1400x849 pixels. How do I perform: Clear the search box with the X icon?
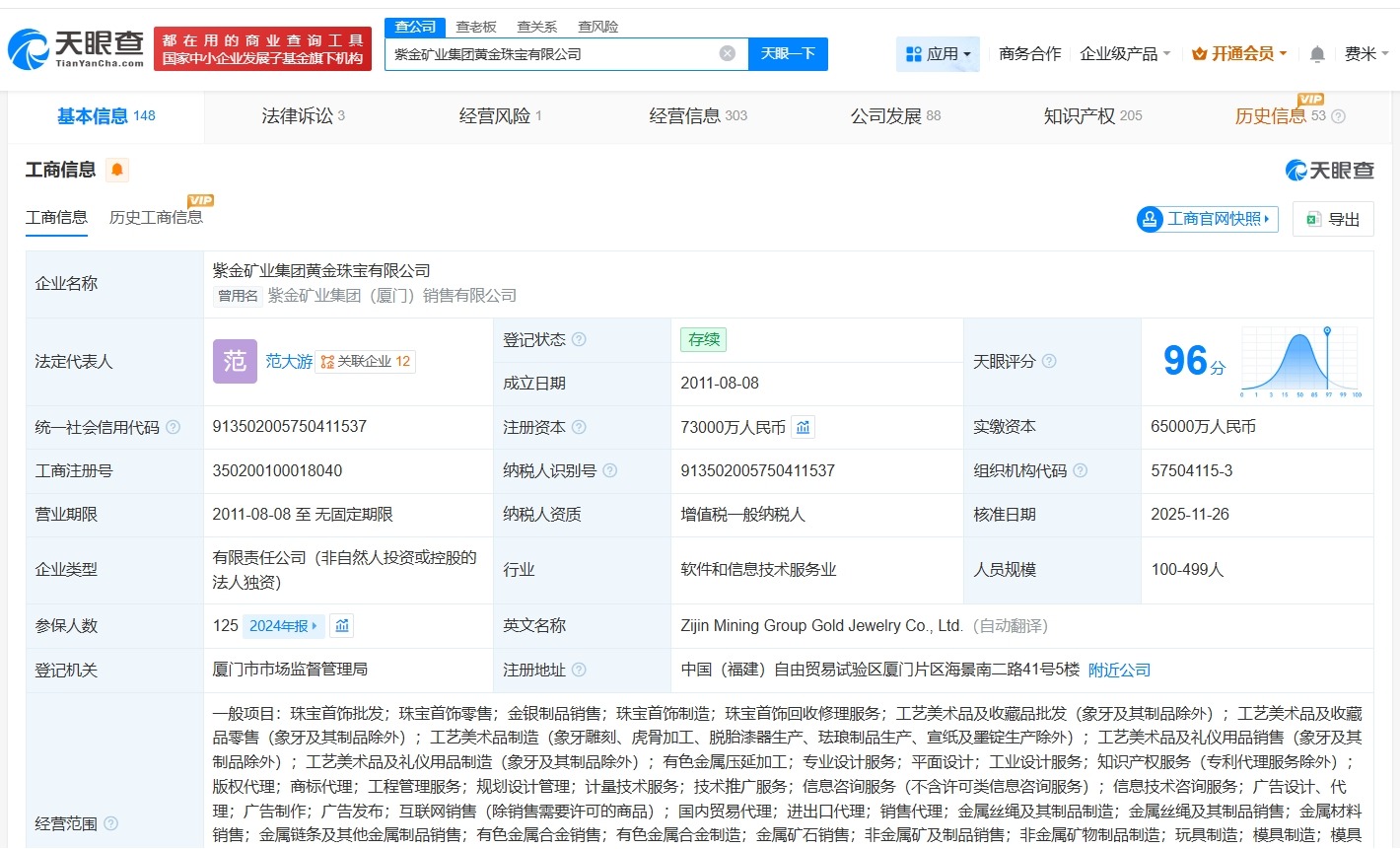click(x=728, y=53)
